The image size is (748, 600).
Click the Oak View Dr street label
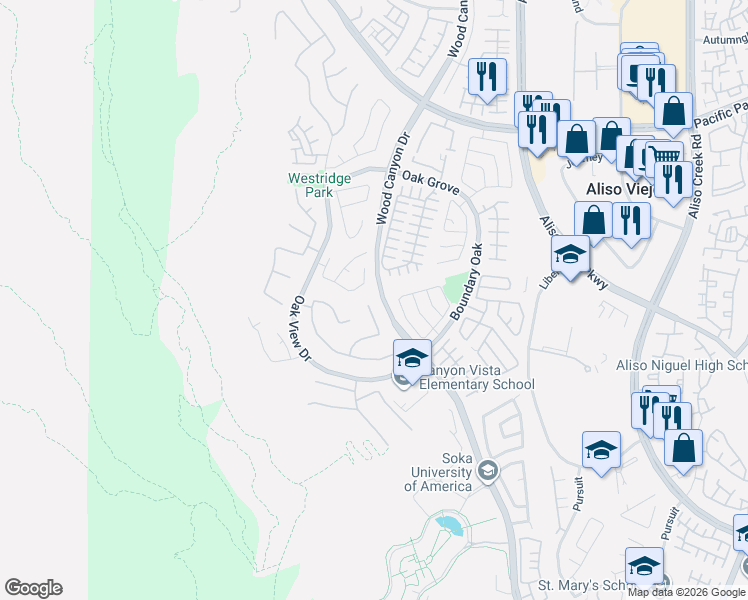(x=301, y=328)
